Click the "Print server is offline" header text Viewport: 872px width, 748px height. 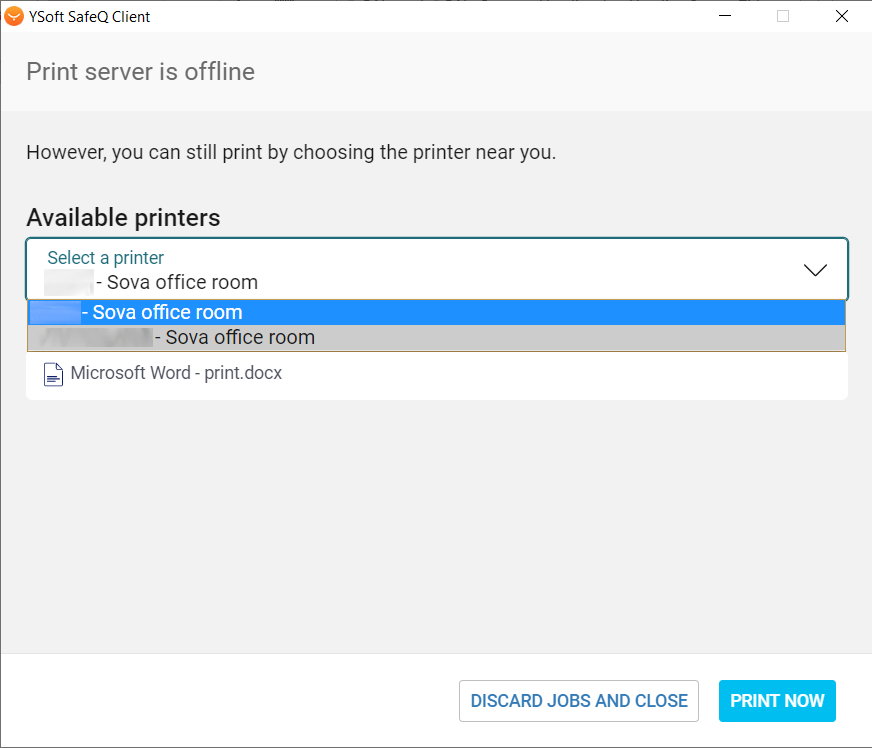[x=140, y=72]
